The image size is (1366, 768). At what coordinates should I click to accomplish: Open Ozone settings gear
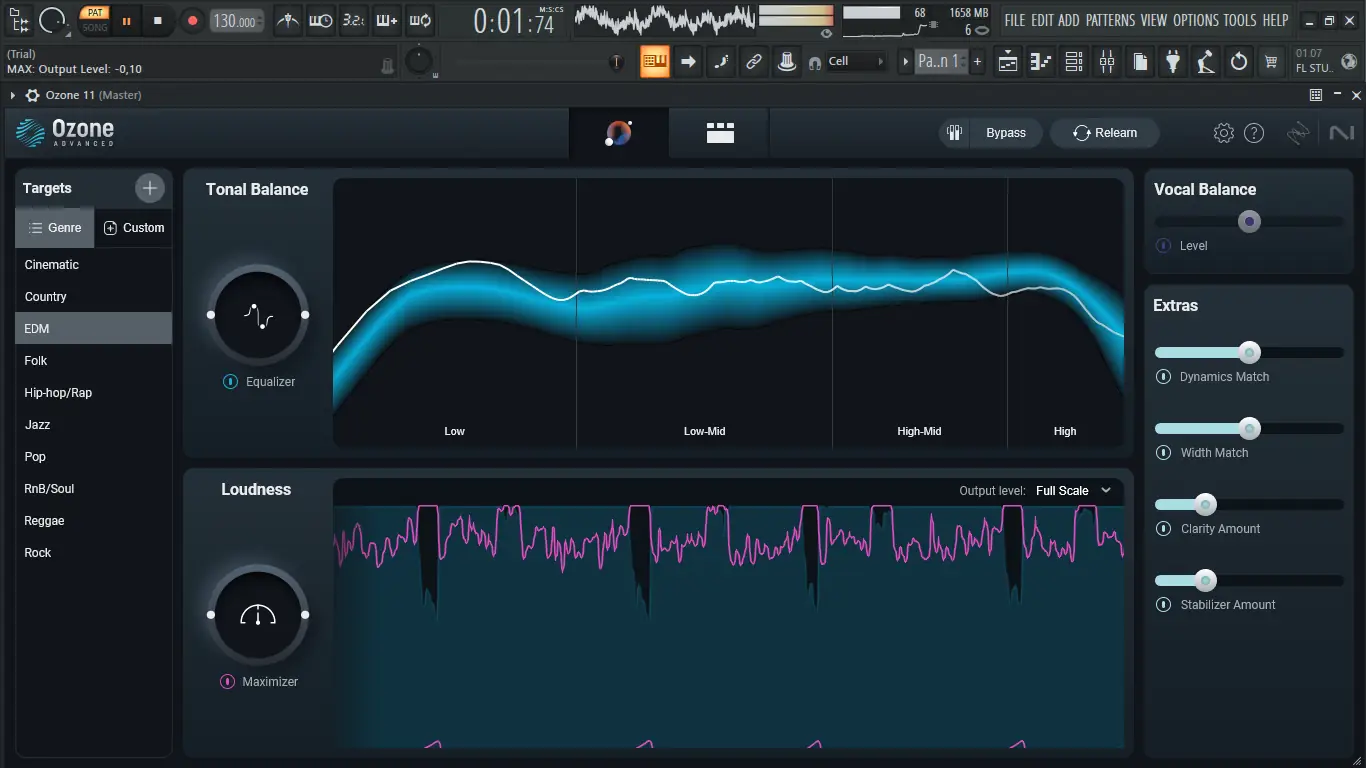coord(1224,133)
